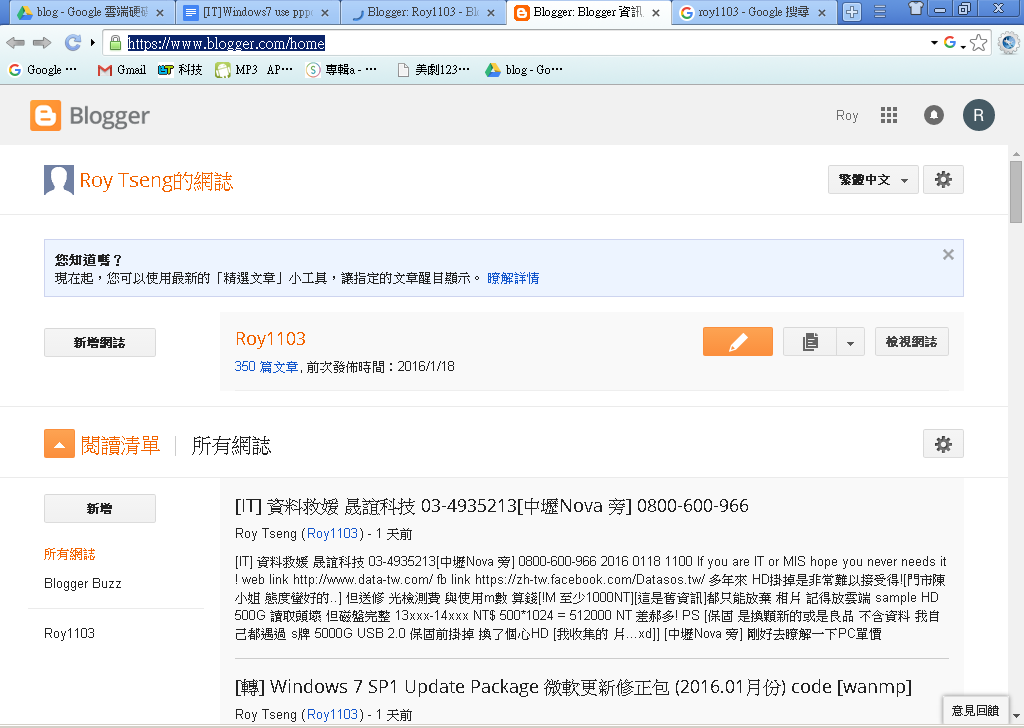Image resolution: width=1024 pixels, height=728 pixels.
Task: Click the 新增 reading list button
Action: 99,508
